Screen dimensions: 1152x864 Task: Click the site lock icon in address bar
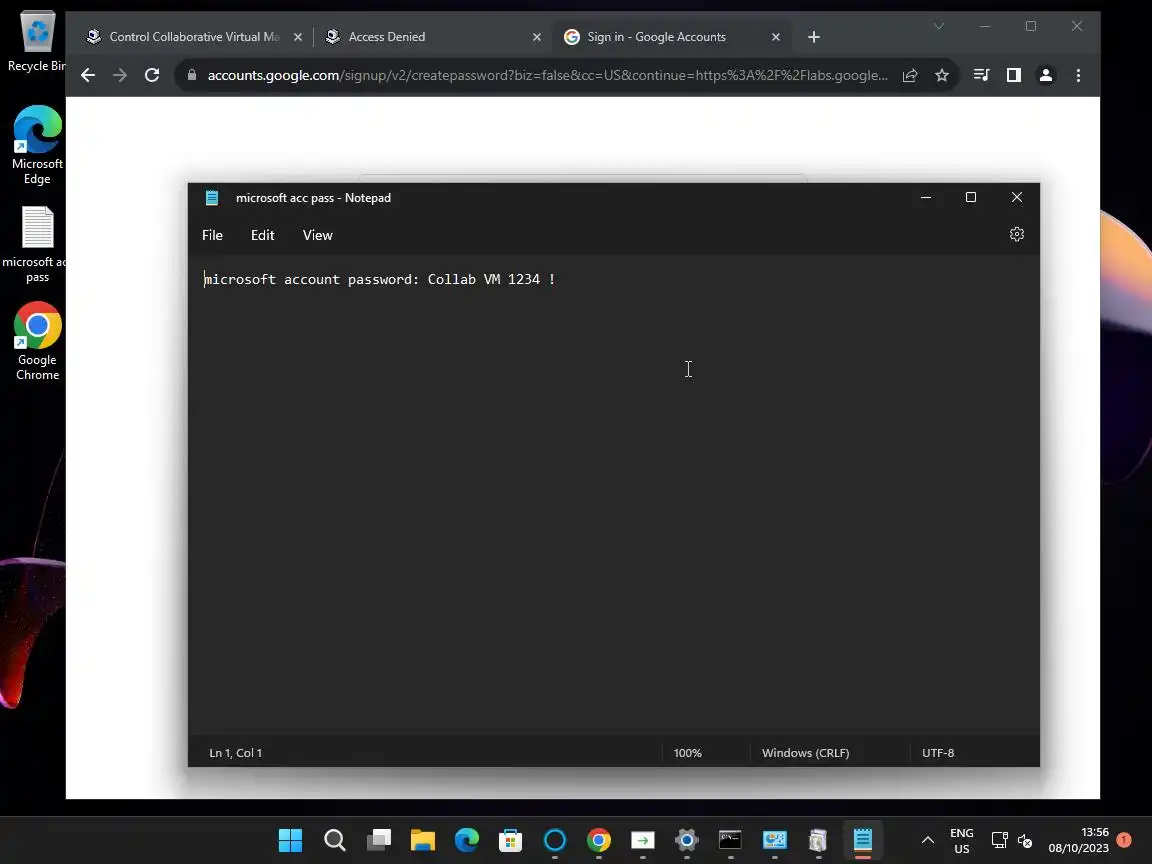(192, 75)
